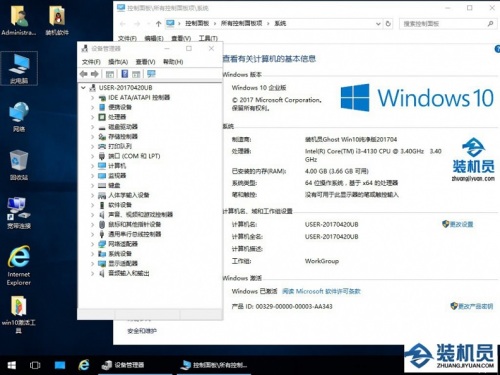500x375 pixels.
Task: Select the 声音、视频和游戏控制器 speaker icon
Action: (102, 215)
